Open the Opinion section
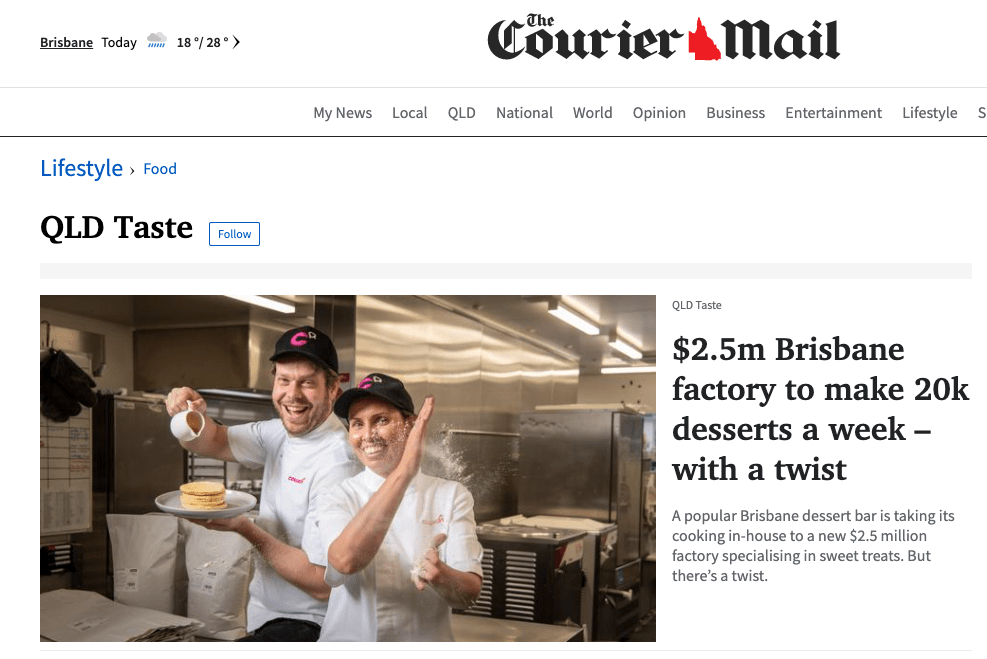 coord(659,113)
